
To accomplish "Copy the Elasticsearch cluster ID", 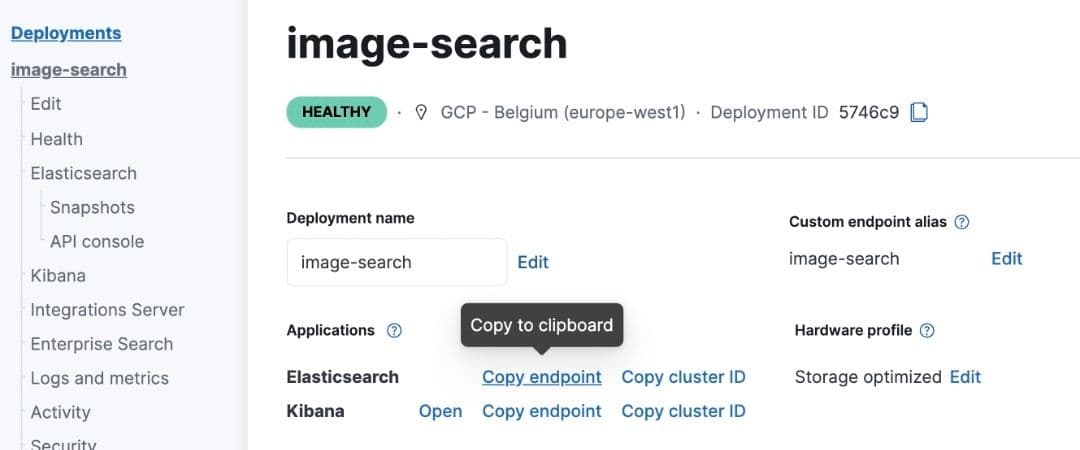I will 683,377.
